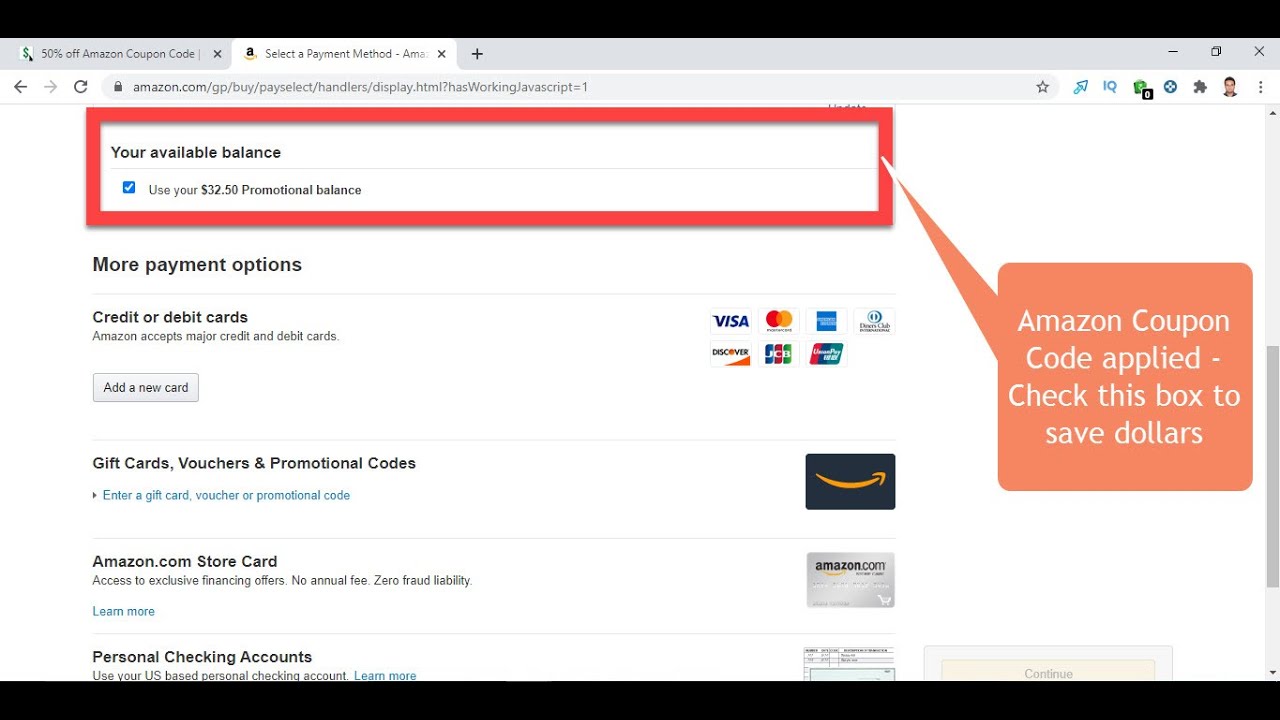Click the page vertical scrollbar thumb

1272,467
